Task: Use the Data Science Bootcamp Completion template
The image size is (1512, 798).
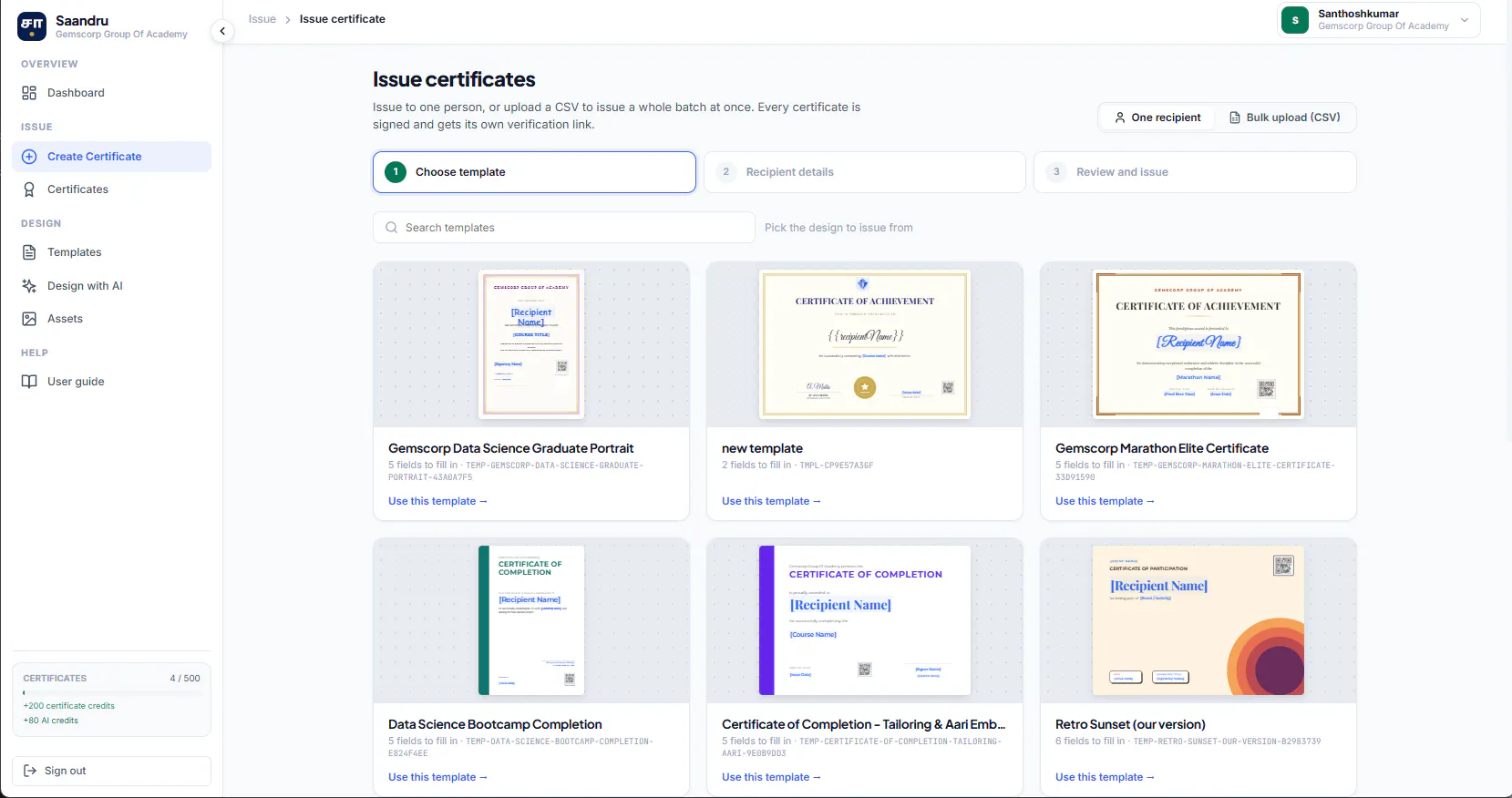Action: (x=437, y=777)
